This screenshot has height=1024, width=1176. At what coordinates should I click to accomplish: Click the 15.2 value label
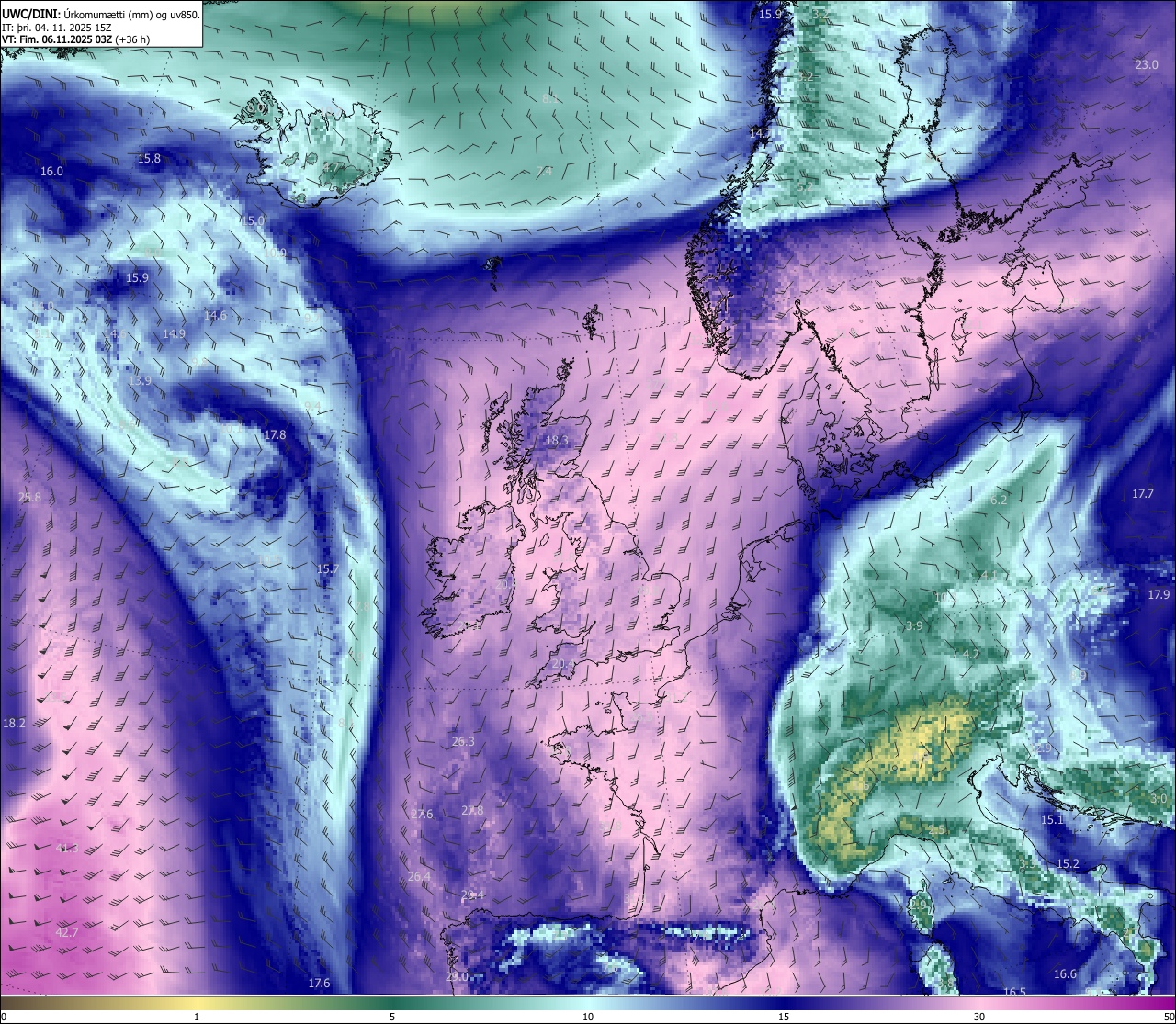1068,864
